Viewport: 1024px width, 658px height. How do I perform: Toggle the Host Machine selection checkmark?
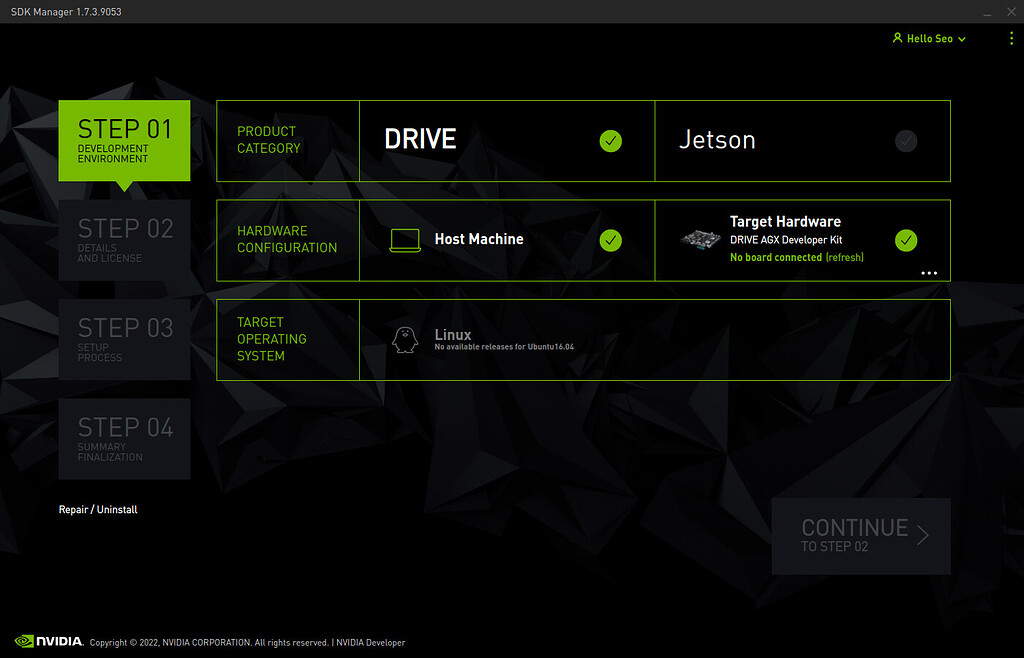coord(611,240)
